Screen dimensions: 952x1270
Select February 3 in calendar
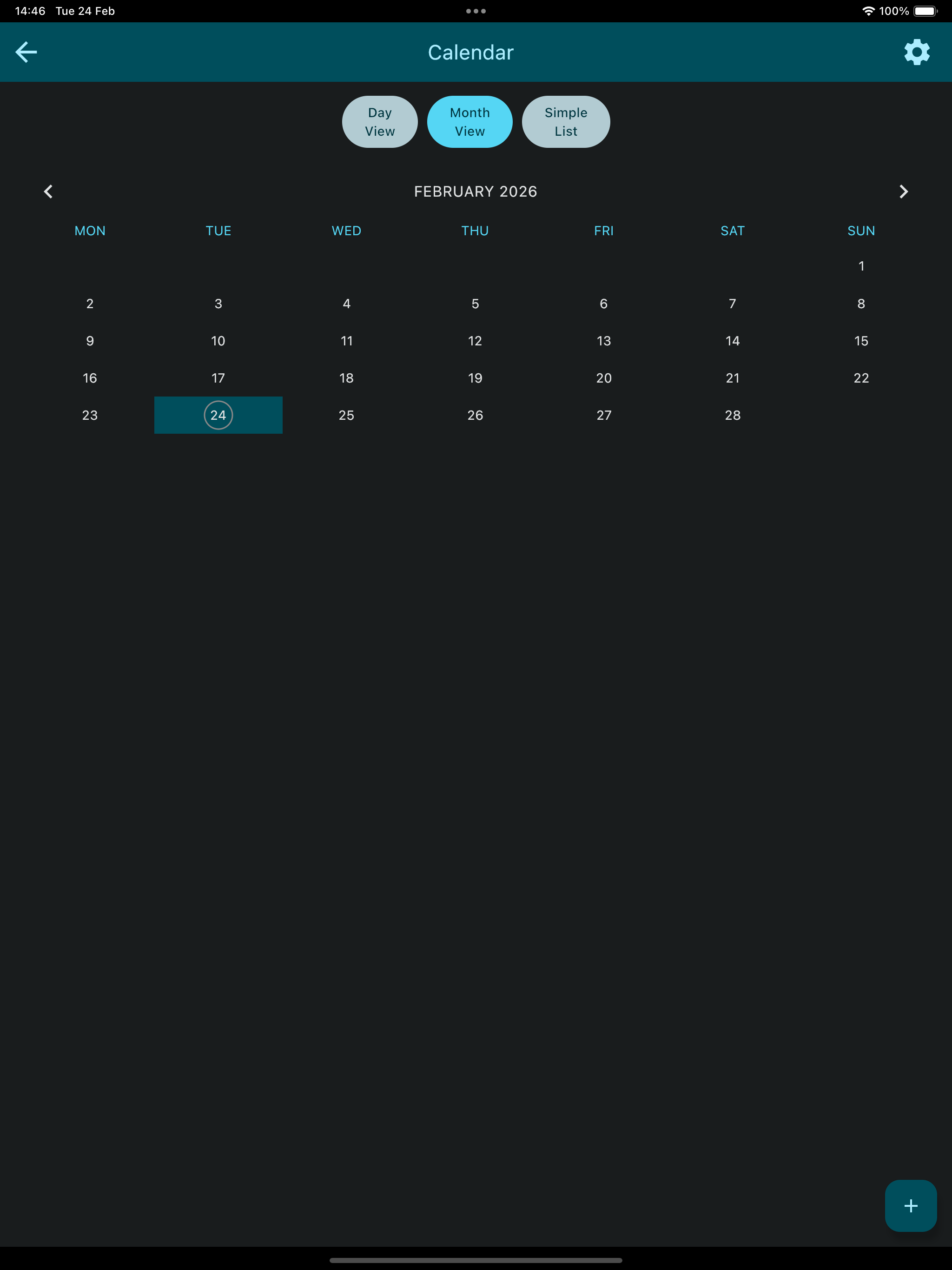point(218,304)
